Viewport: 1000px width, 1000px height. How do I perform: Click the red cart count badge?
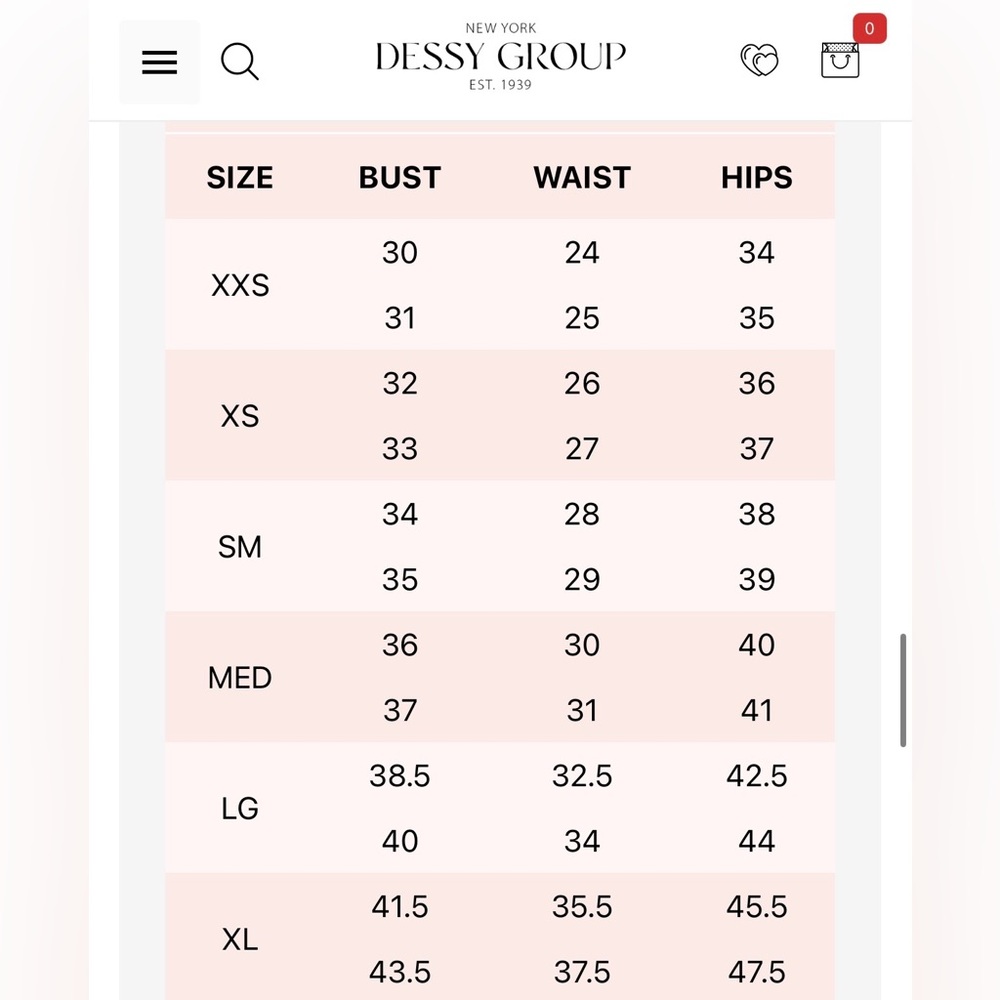(869, 29)
